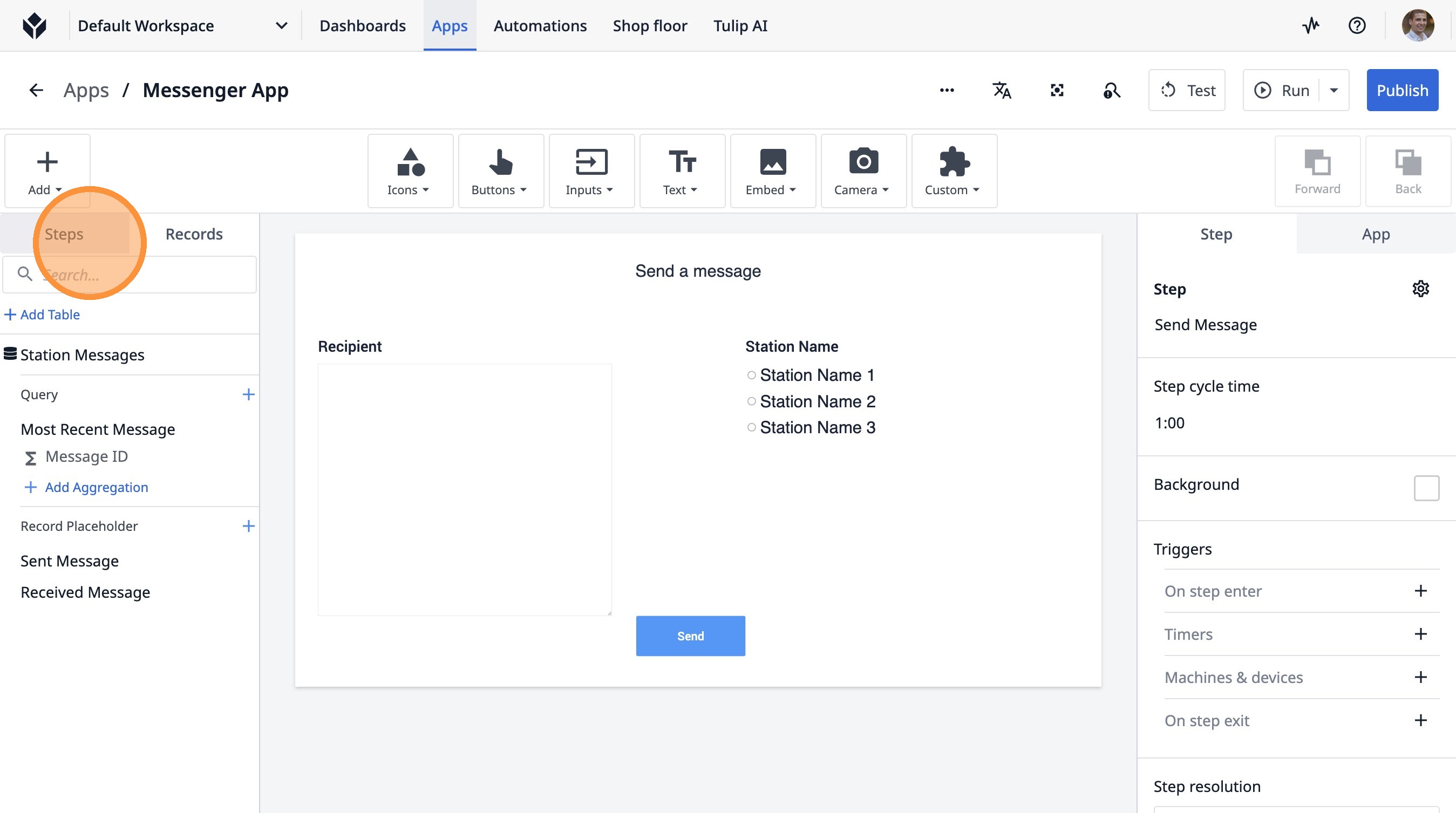Add a Record Placeholder with plus icon

pyautogui.click(x=248, y=526)
